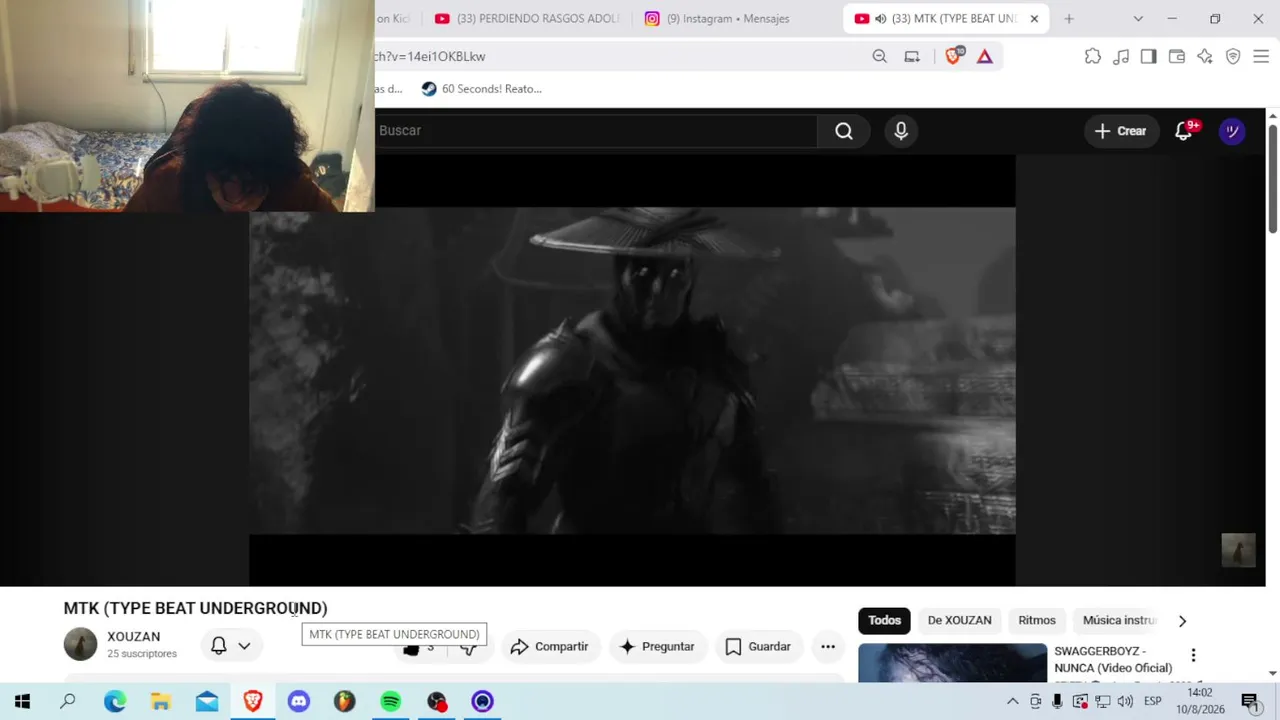Dislike the video with thumbs-down button
This screenshot has width=1280, height=720.
[468, 648]
